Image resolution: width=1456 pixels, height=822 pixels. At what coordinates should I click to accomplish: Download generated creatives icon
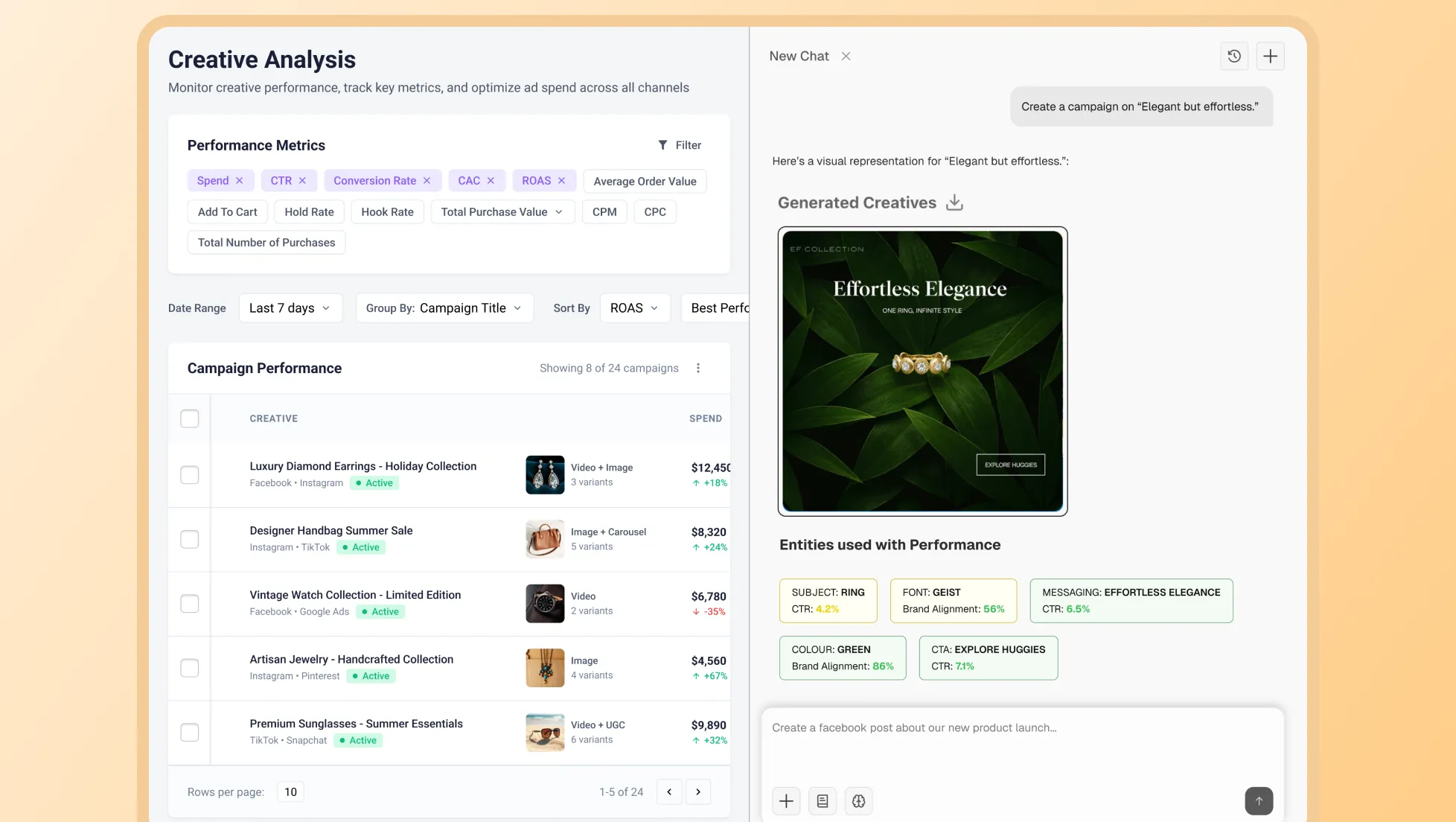(954, 203)
